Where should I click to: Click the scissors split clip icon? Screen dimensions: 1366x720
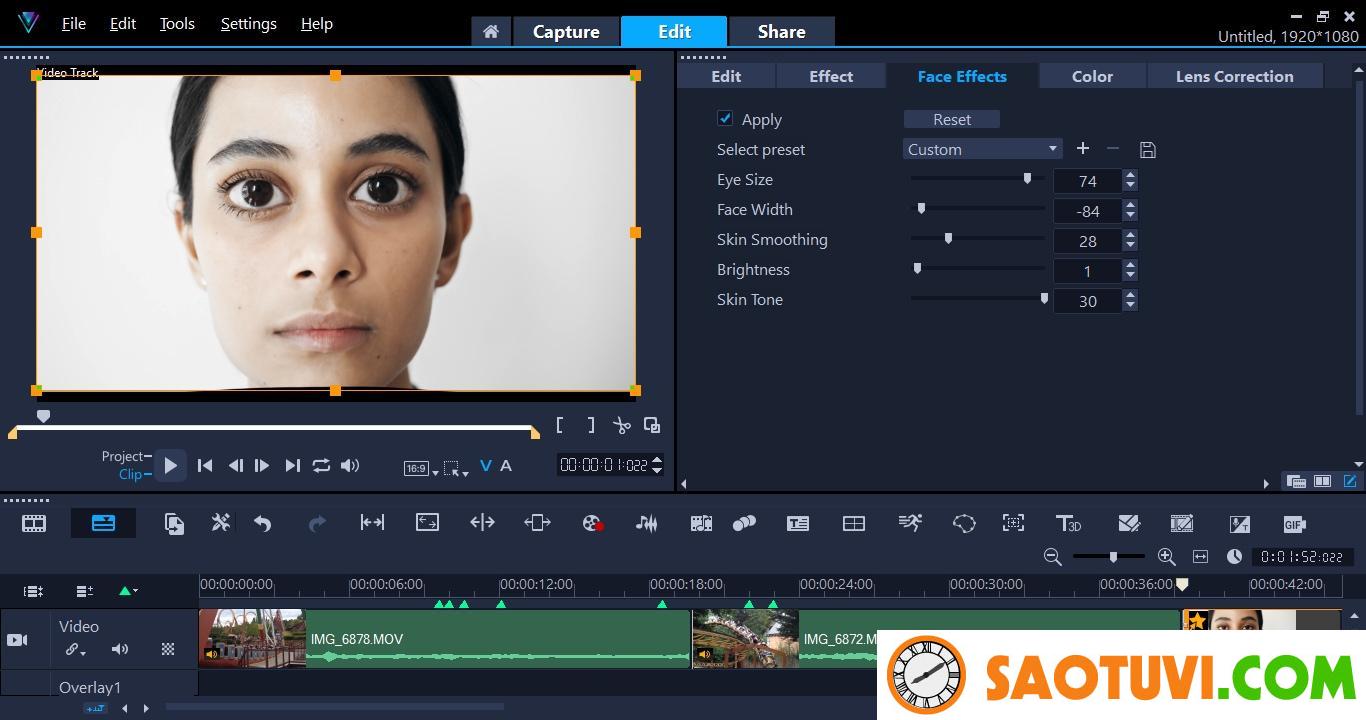click(622, 426)
